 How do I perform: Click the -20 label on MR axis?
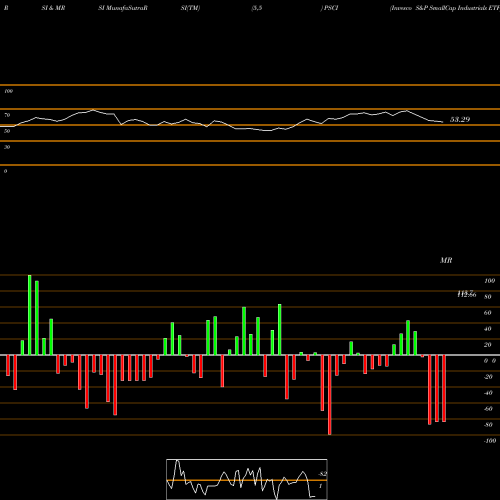[488, 377]
